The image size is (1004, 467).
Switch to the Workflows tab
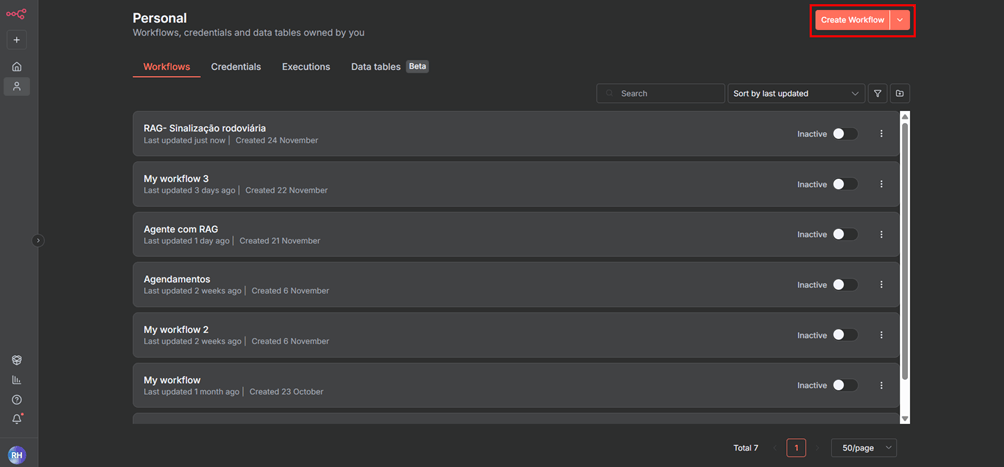point(166,67)
